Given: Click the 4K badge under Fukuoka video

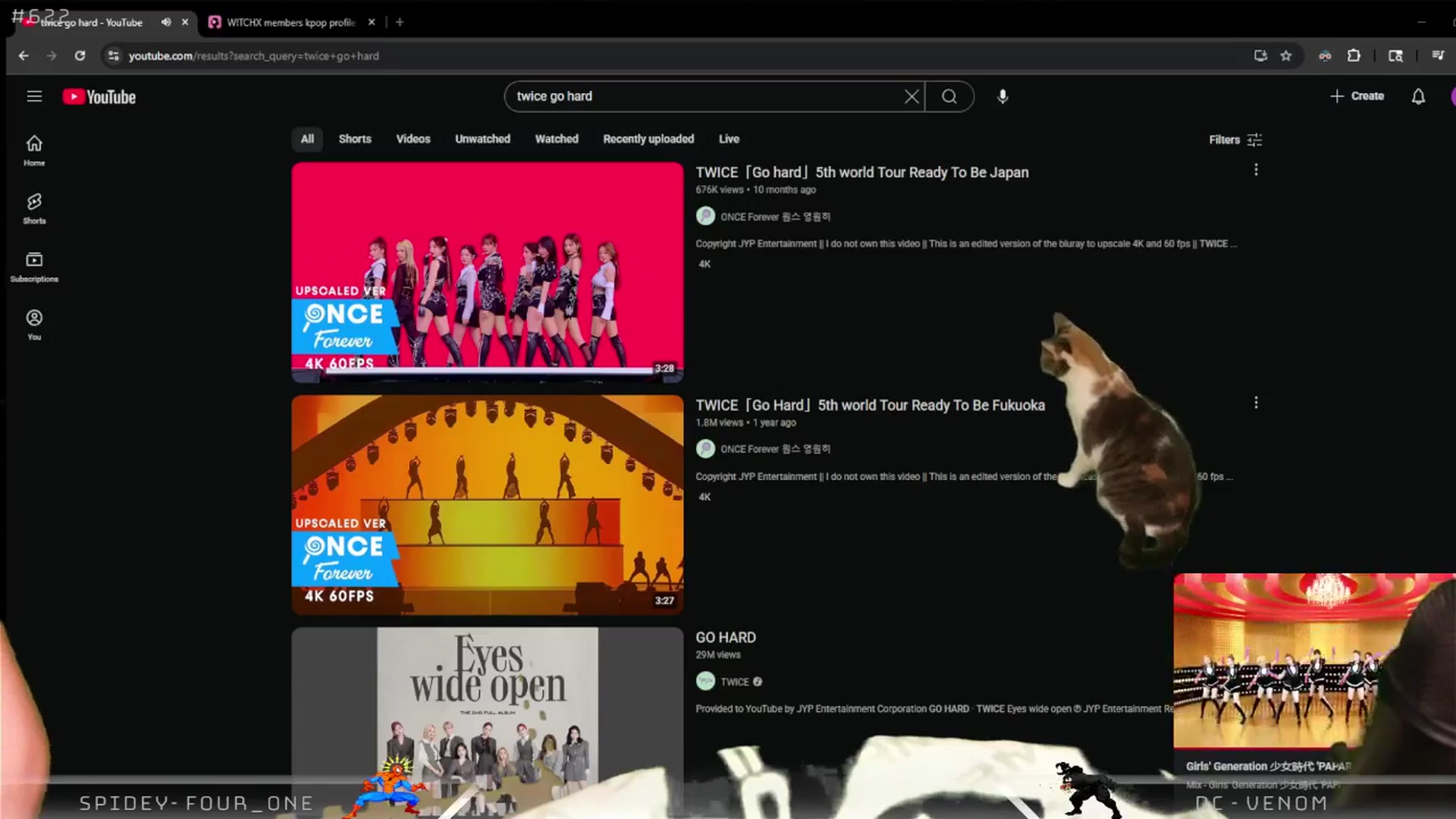Looking at the screenshot, I should 704,497.
